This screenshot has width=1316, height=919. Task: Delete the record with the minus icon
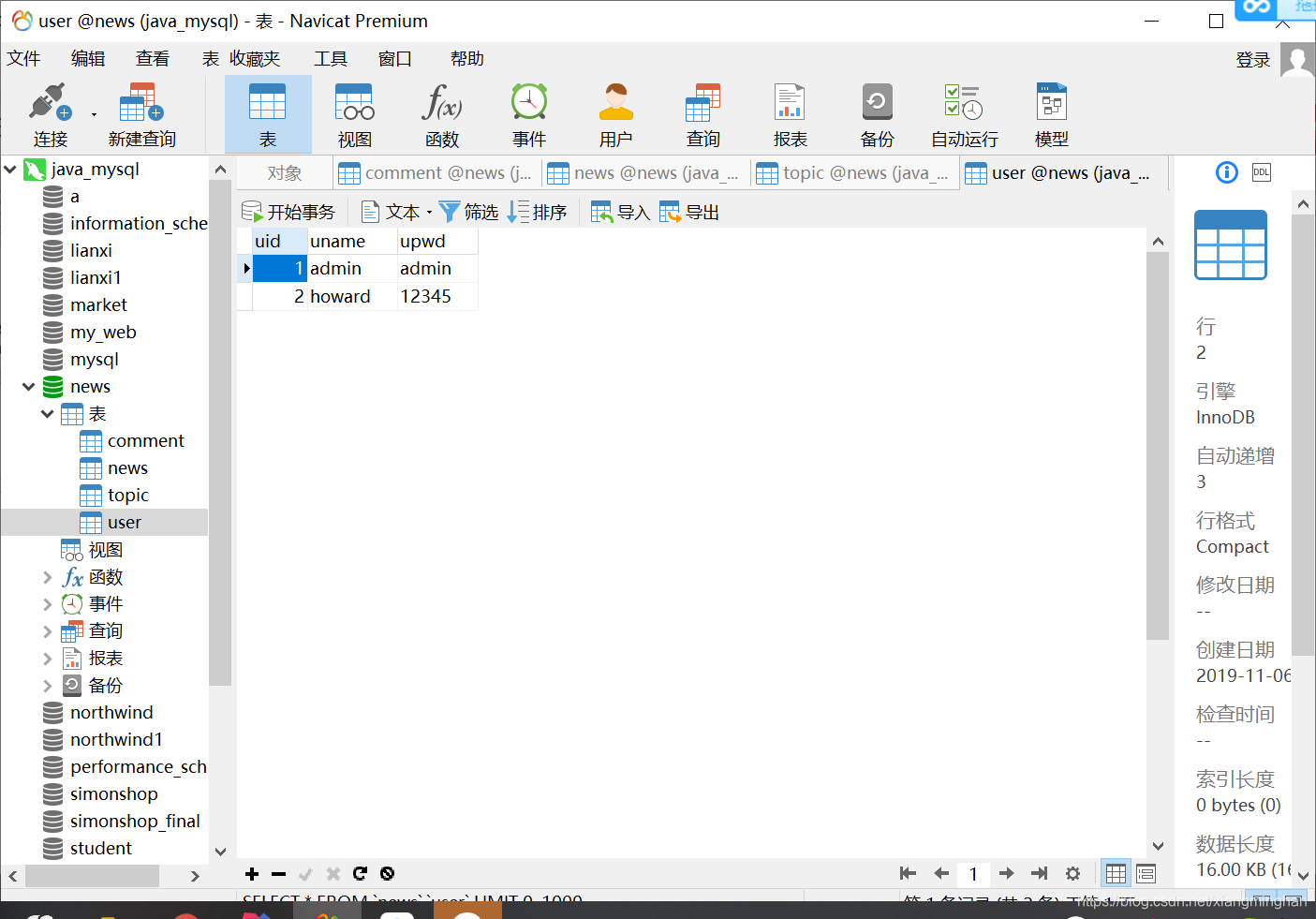tap(279, 874)
